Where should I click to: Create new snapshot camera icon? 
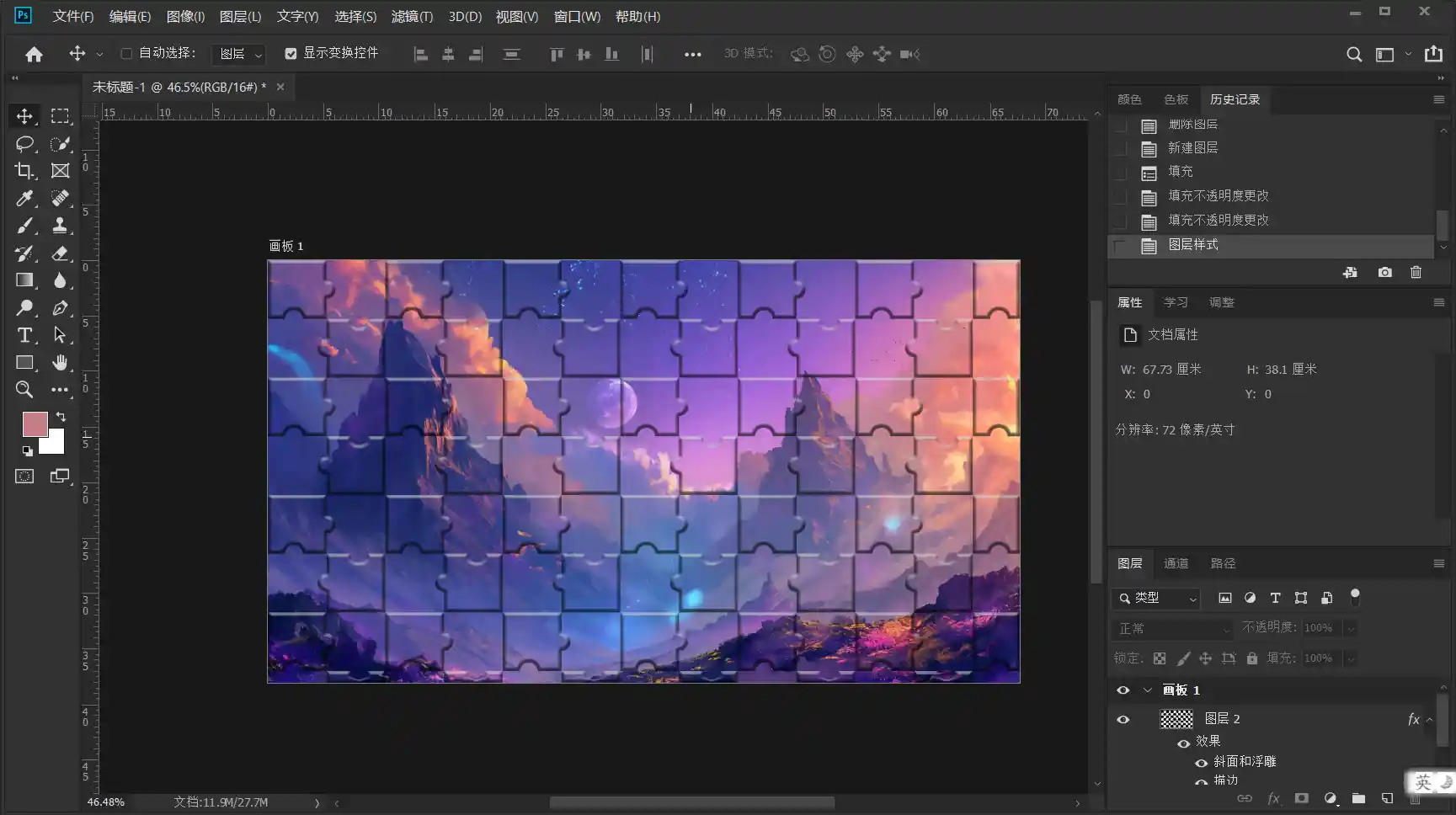[x=1384, y=273]
